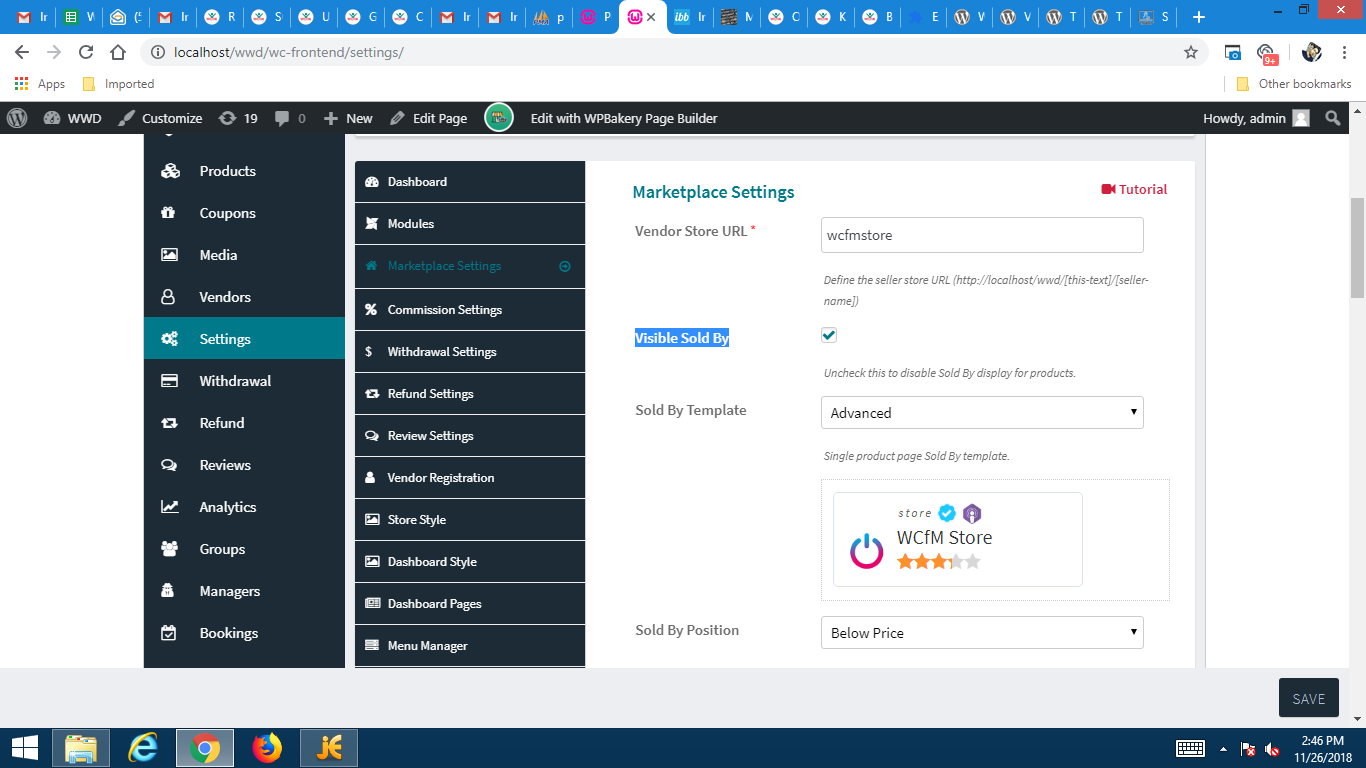Screen dimensions: 1366x768
Task: Bookmark this page with the star icon
Action: click(x=1191, y=52)
